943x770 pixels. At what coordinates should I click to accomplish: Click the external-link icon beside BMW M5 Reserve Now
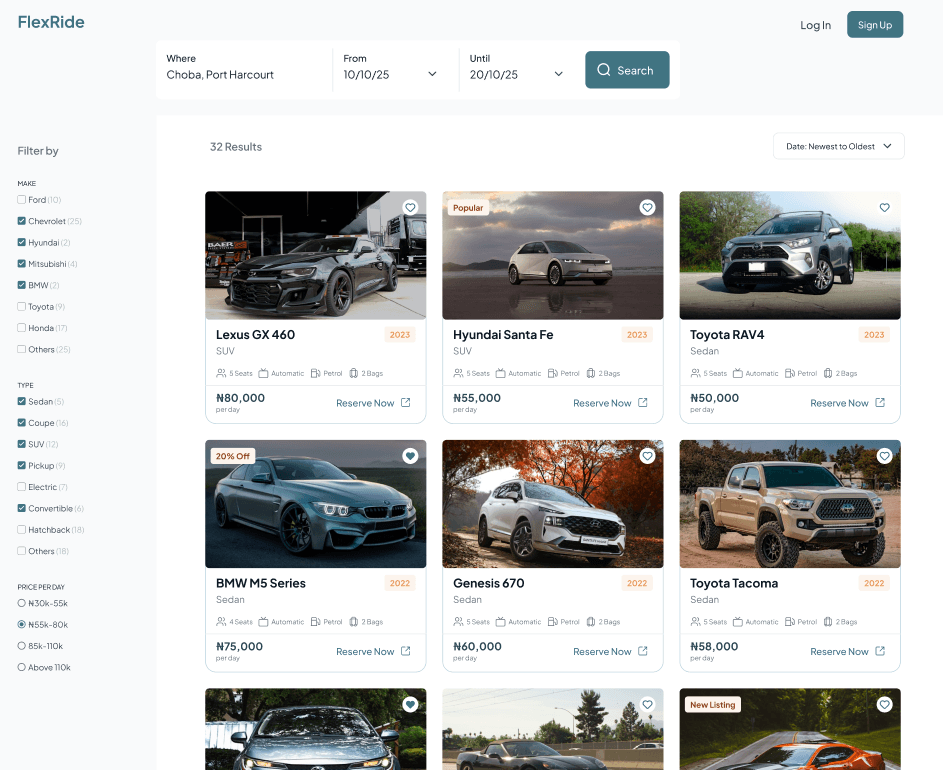404,651
